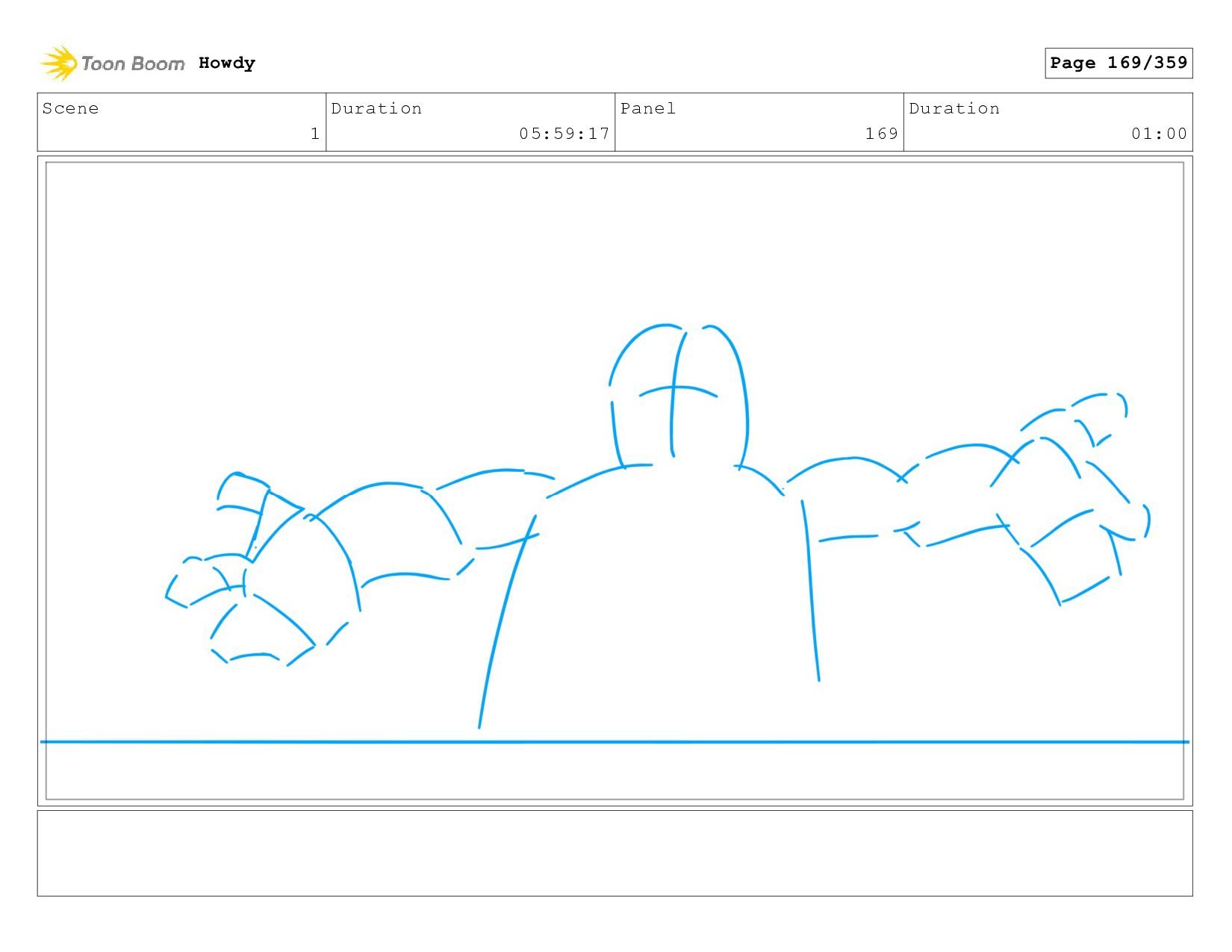Click the 'Page 169/359' box
Screen dimensions: 1232x952
tap(1119, 63)
